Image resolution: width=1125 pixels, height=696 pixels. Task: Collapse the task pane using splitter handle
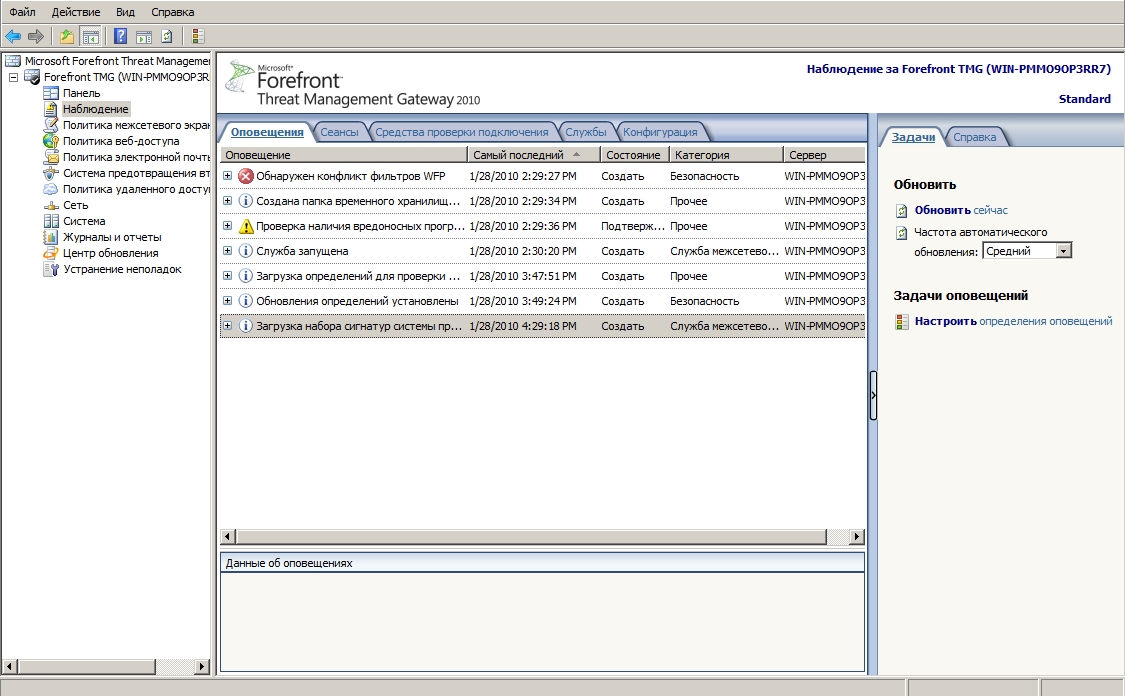tap(873, 395)
